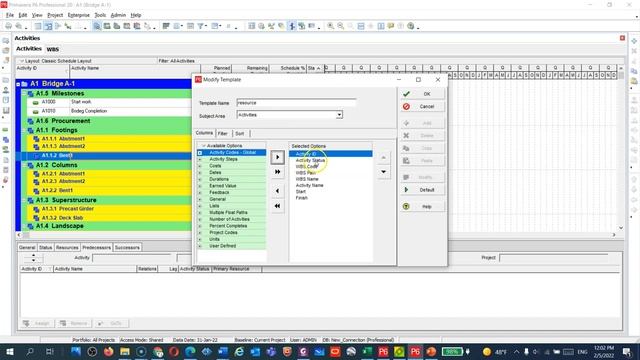Screen dimensions: 640x360
Task: Select WBS Name in Selected Options
Action: (x=307, y=179)
